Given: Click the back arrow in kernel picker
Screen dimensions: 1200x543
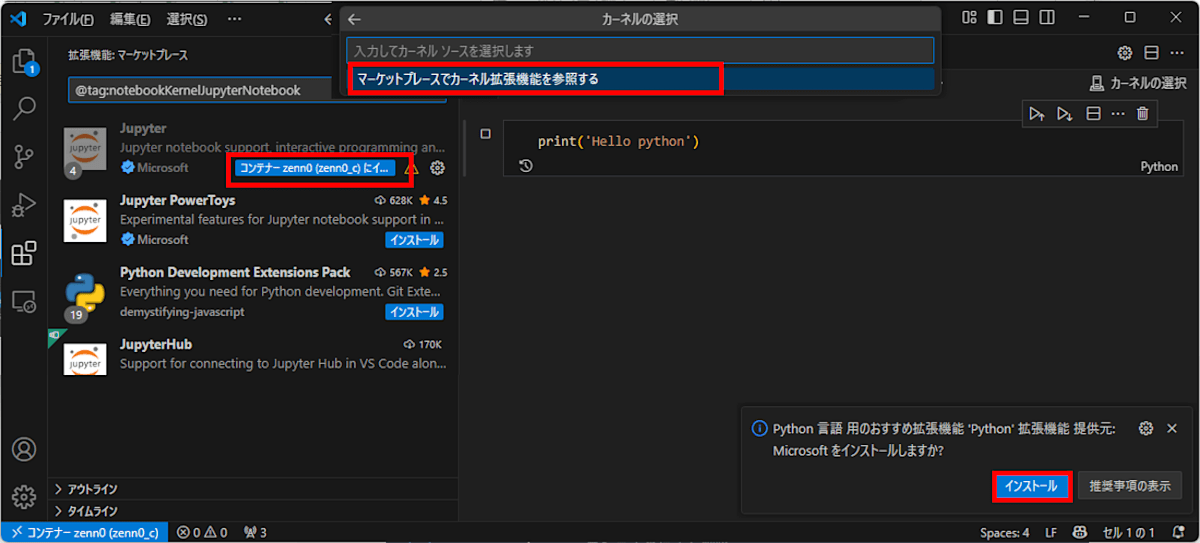Looking at the screenshot, I should pos(354,19).
